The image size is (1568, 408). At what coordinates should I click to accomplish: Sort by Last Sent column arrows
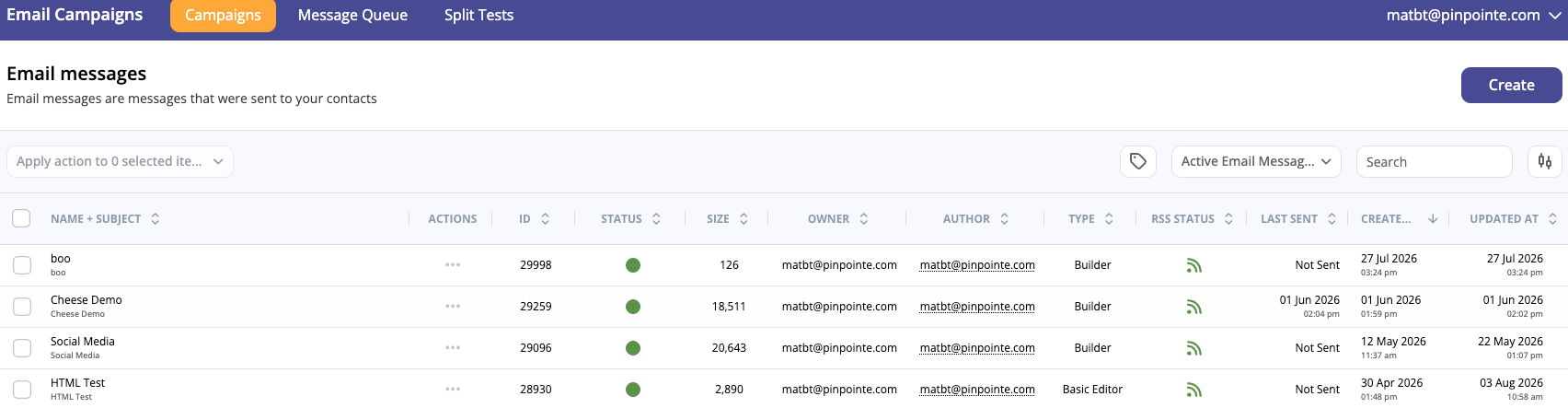coord(1332,219)
